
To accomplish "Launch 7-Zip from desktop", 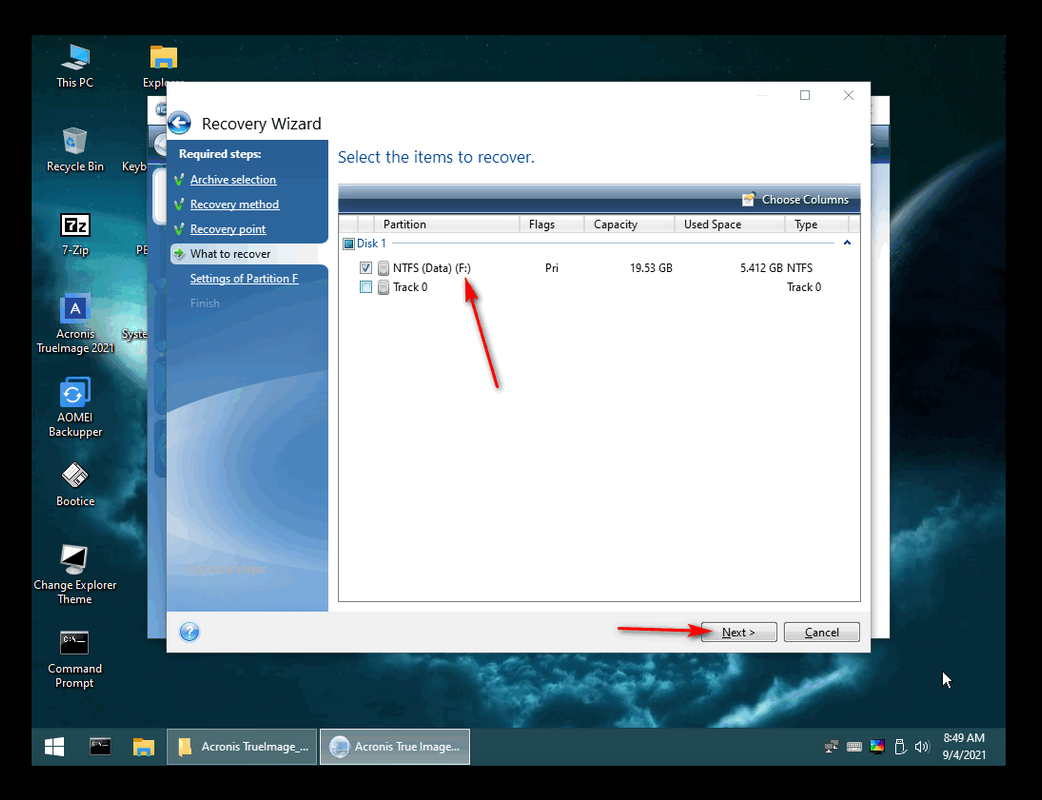I will coord(75,234).
